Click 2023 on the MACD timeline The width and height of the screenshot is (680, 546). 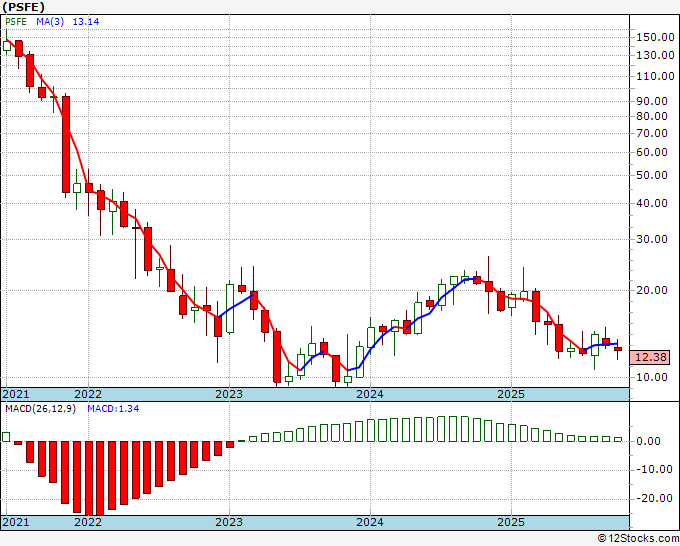pos(229,522)
